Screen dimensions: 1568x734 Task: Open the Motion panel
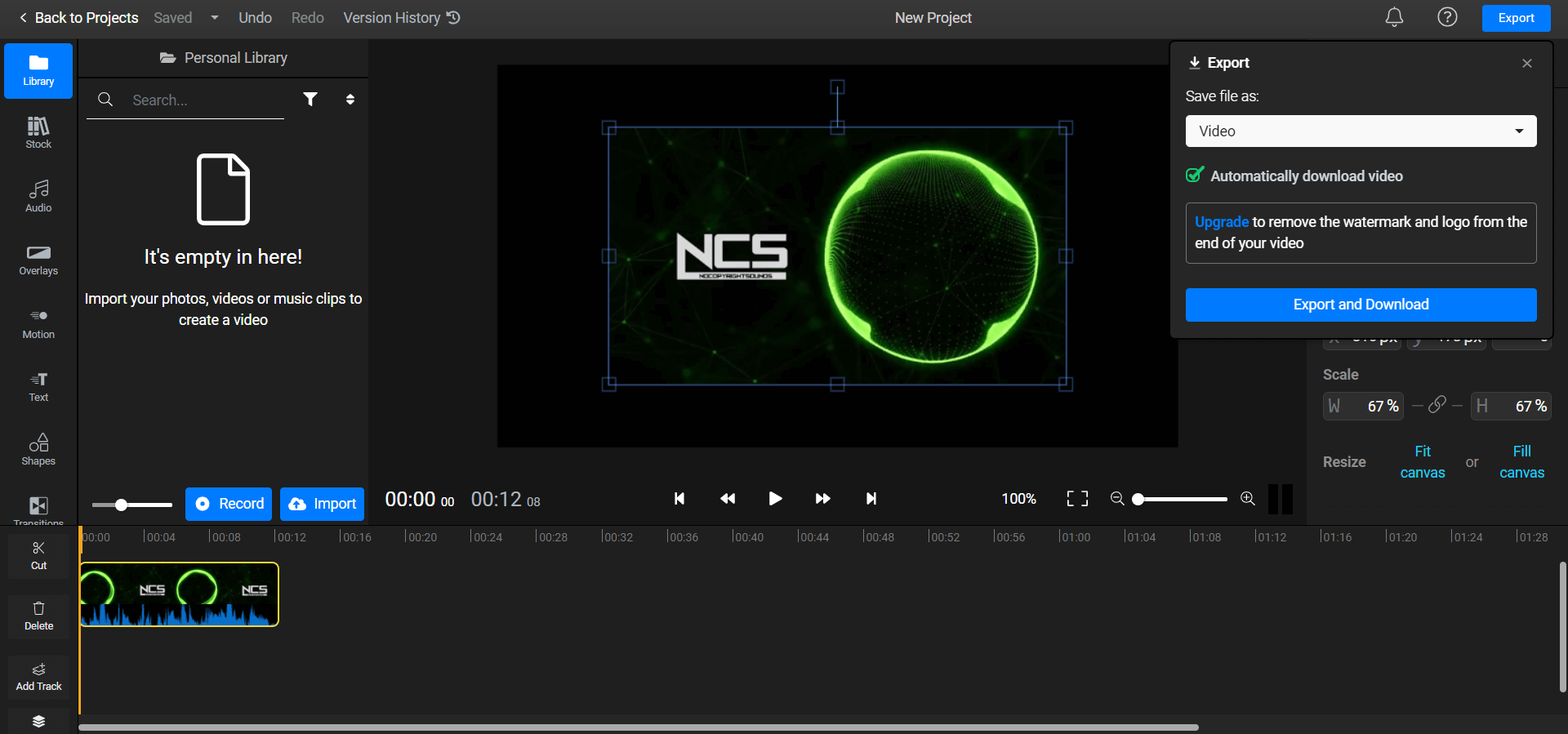[38, 323]
